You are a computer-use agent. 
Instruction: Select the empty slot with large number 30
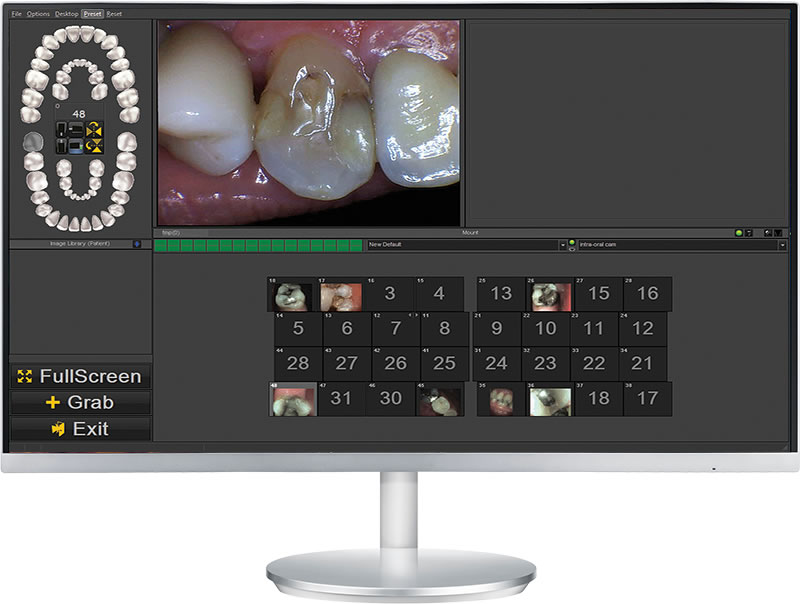coord(390,399)
